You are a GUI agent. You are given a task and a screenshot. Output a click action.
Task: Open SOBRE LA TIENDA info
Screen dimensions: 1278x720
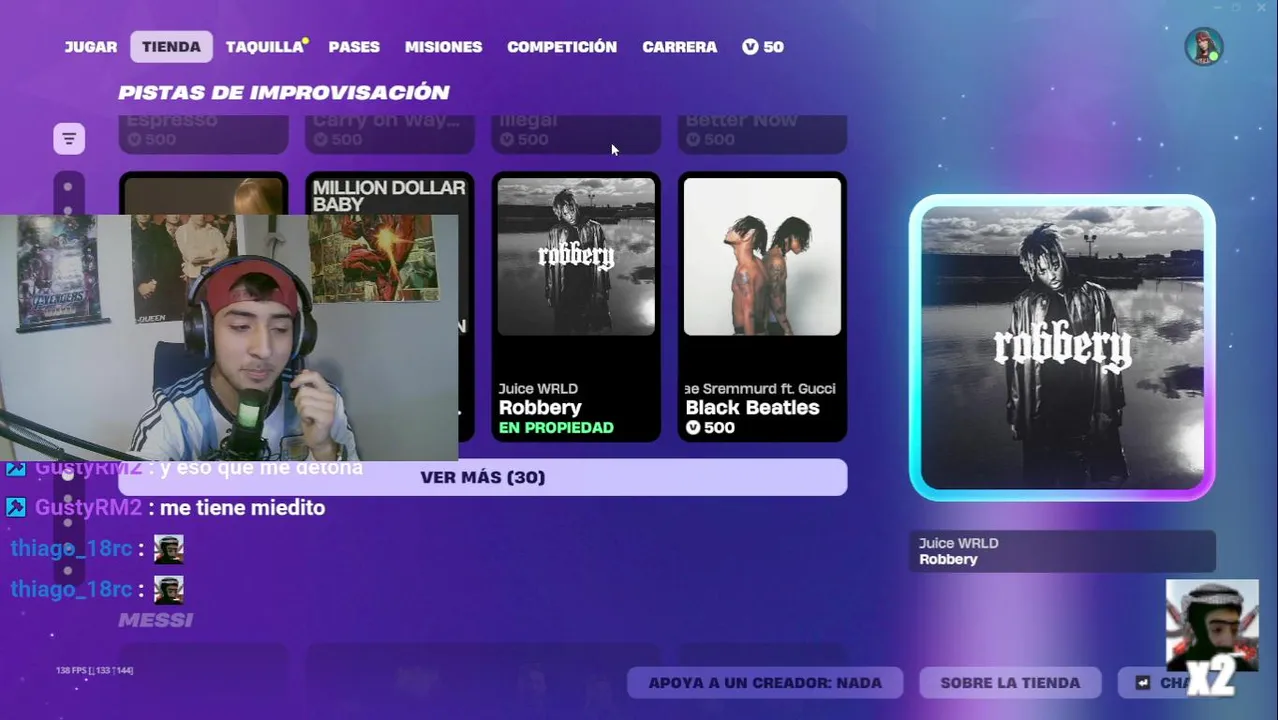(1010, 683)
